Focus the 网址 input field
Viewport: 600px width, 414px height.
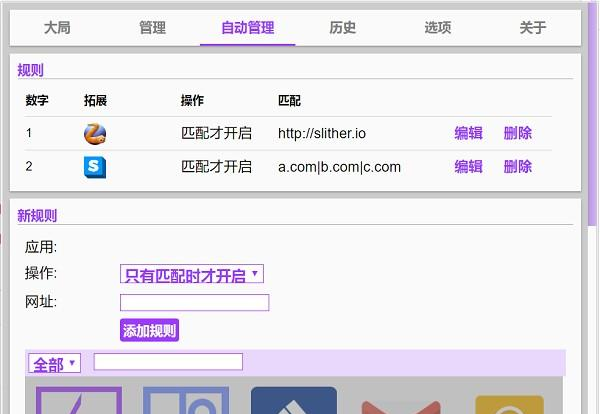point(194,302)
